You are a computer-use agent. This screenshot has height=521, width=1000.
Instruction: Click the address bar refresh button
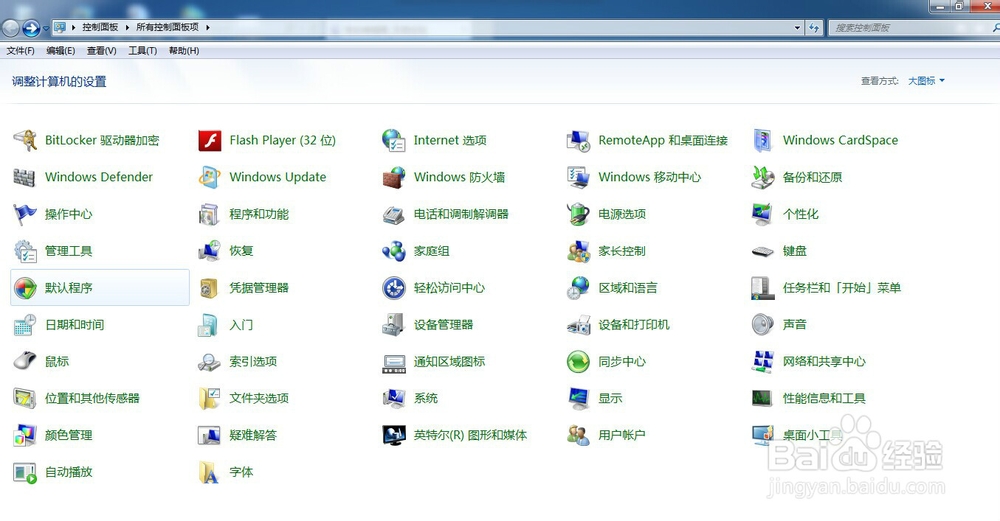pyautogui.click(x=814, y=27)
